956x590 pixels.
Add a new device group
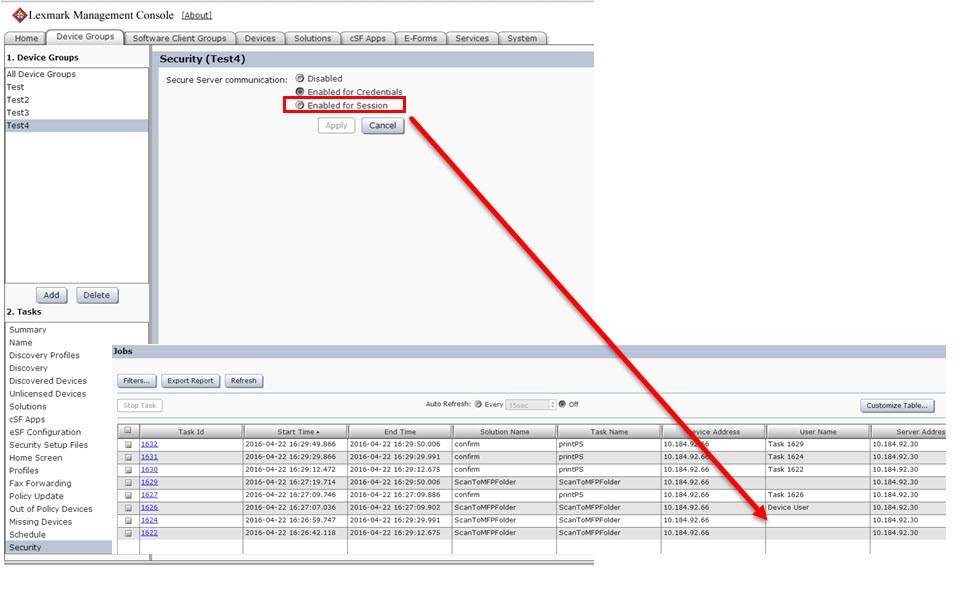tap(52, 295)
